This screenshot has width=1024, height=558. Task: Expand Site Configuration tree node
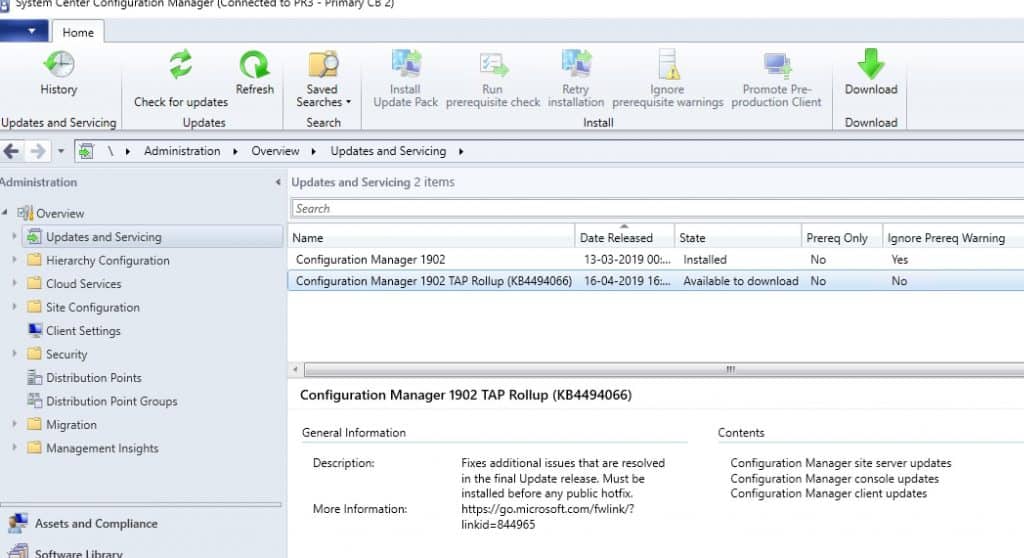14,307
